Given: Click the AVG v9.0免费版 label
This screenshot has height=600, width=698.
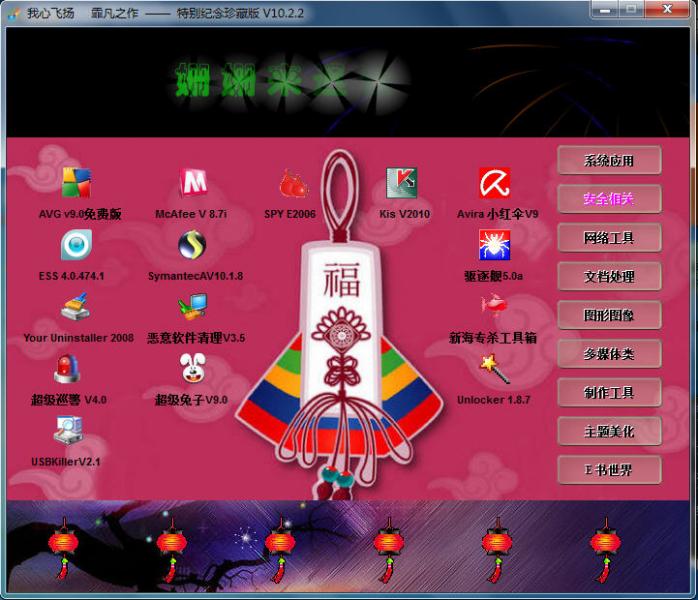Looking at the screenshot, I should coord(80,214).
